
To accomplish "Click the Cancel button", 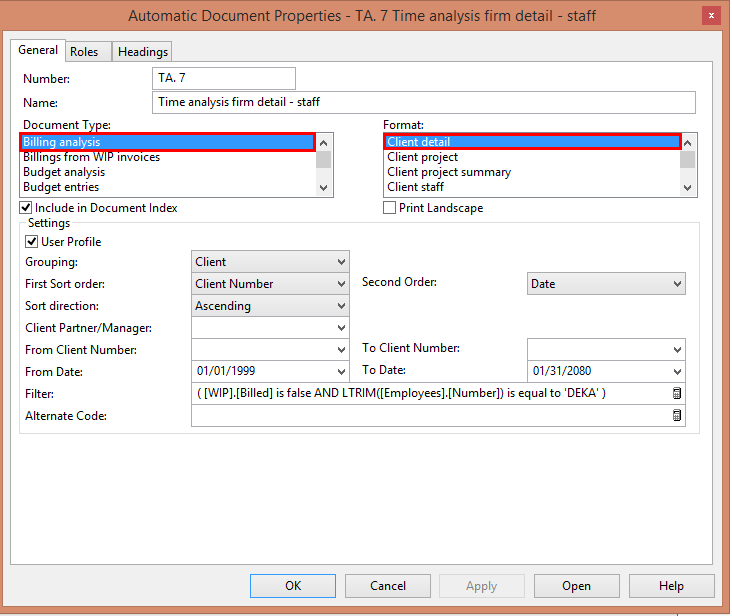I will pyautogui.click(x=388, y=586).
